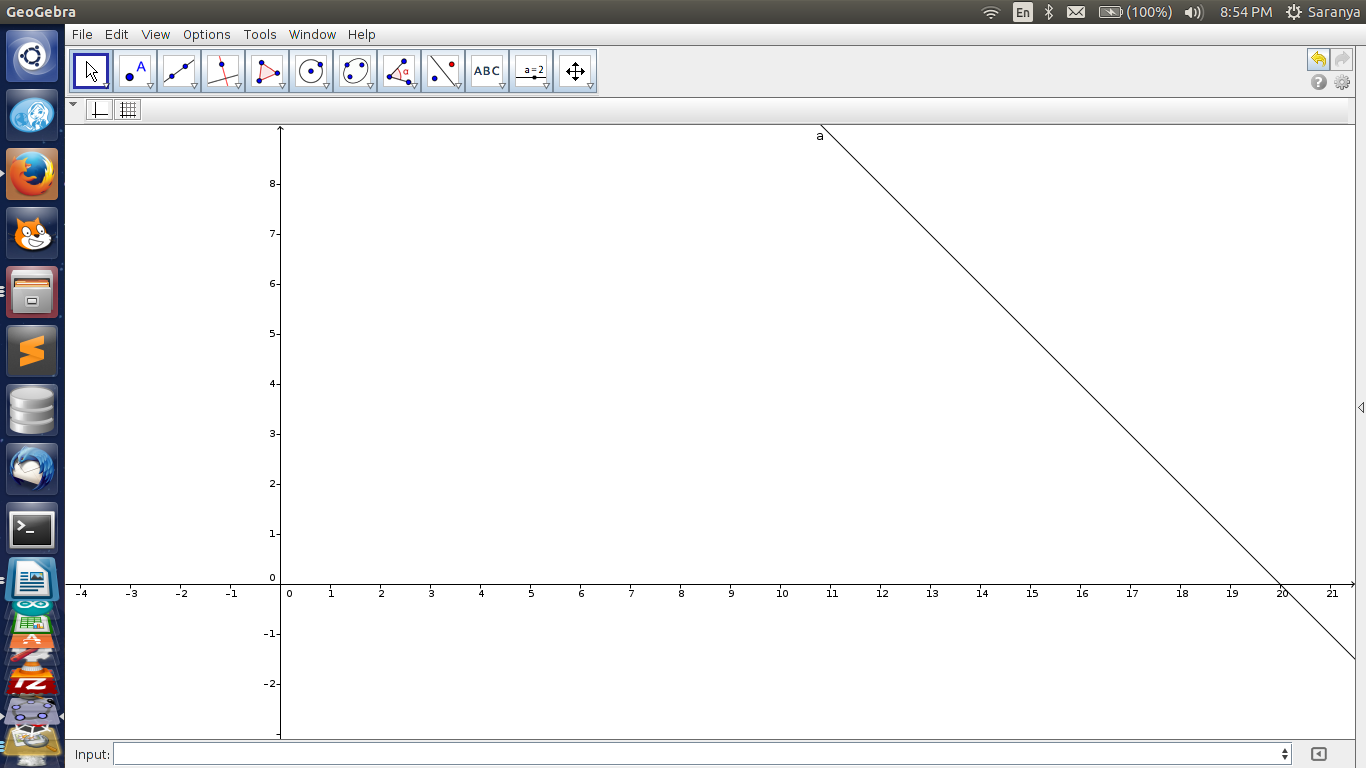The image size is (1366, 768).
Task: Open the Tools menu
Action: click(260, 34)
